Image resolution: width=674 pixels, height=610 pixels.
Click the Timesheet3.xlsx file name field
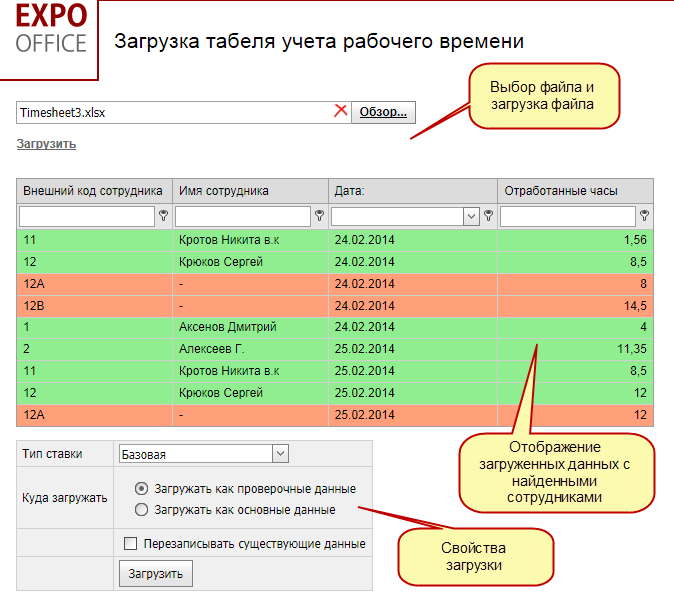(x=174, y=112)
